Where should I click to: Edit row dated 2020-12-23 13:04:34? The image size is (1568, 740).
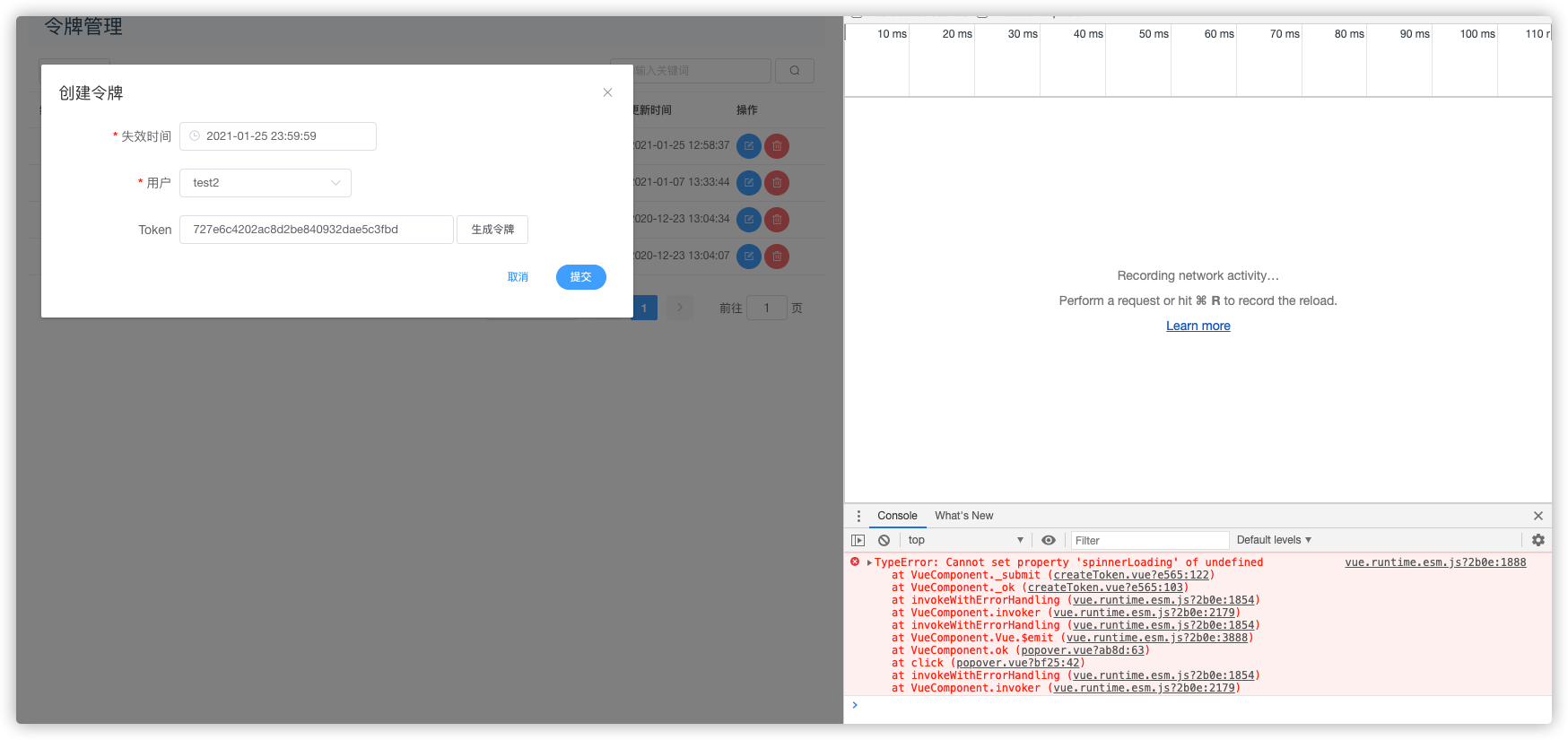pos(749,220)
